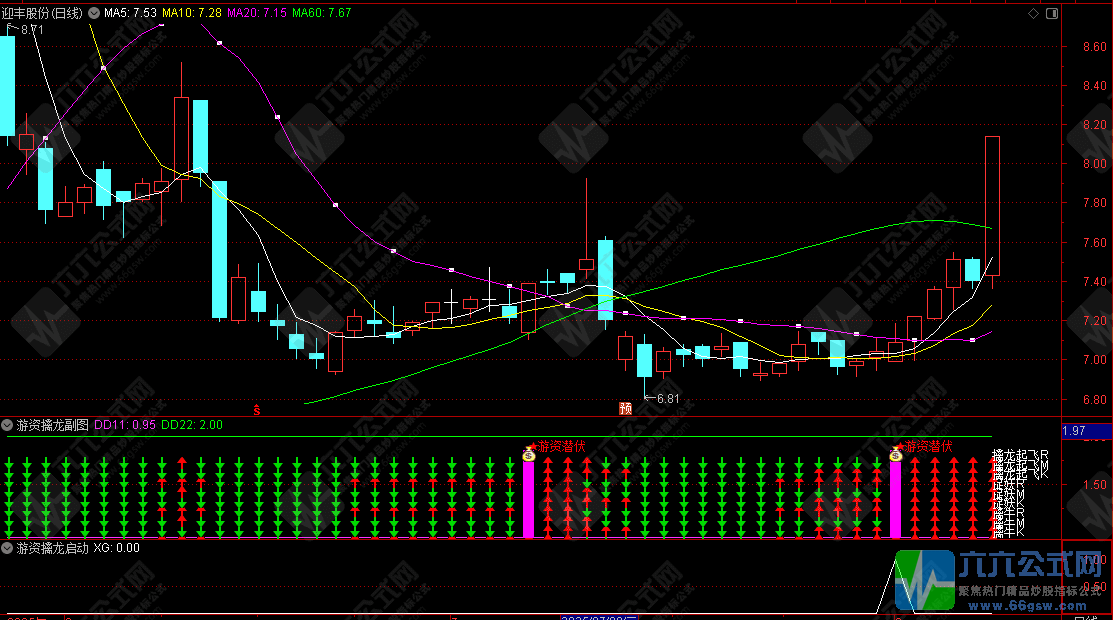Select the MA60 indicator label
This screenshot has width=1113, height=620.
click(x=321, y=13)
